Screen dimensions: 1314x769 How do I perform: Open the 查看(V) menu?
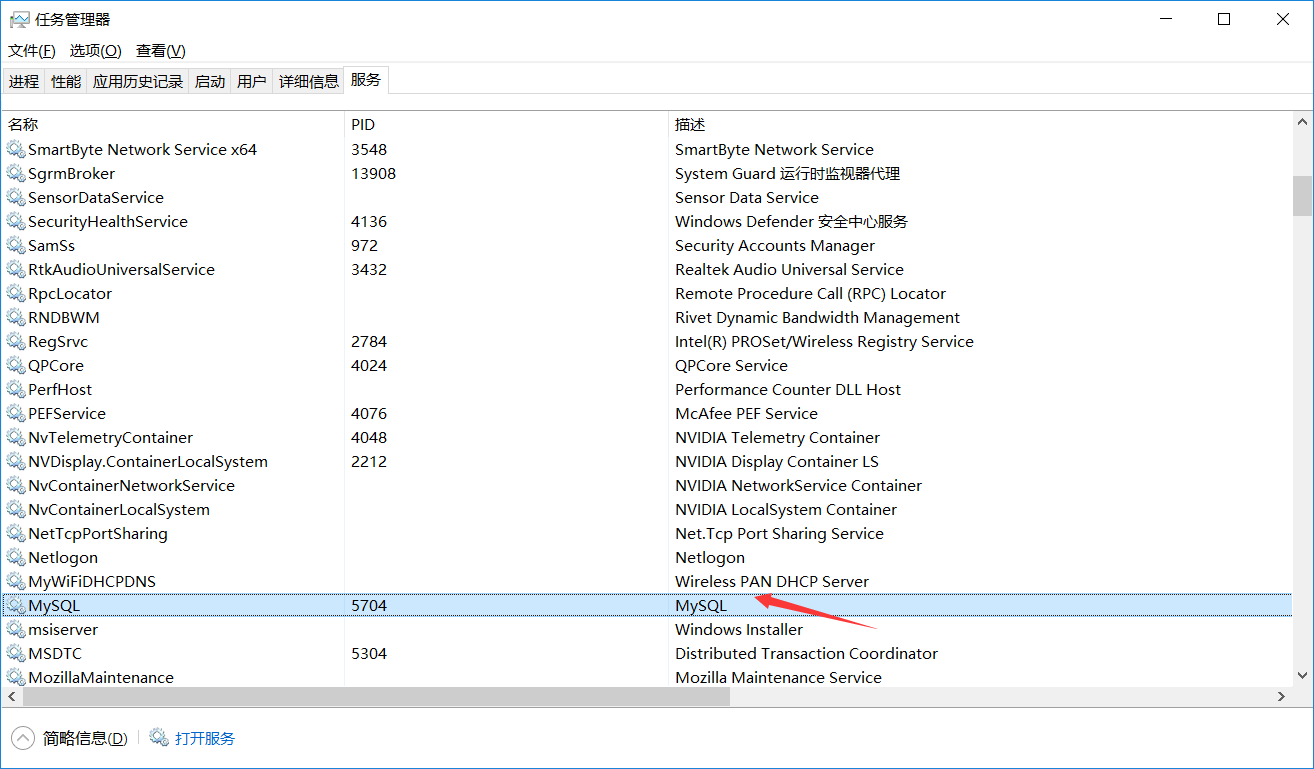coord(161,51)
